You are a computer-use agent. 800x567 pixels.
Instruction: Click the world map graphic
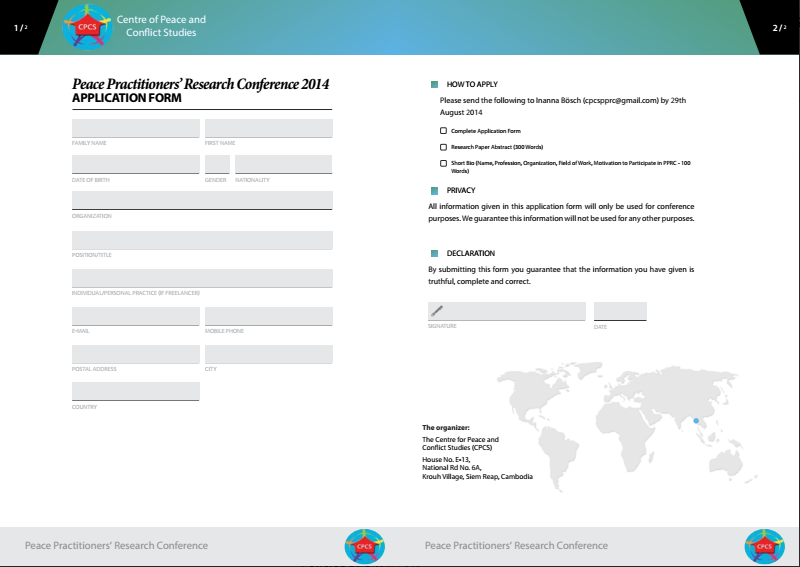click(x=627, y=426)
